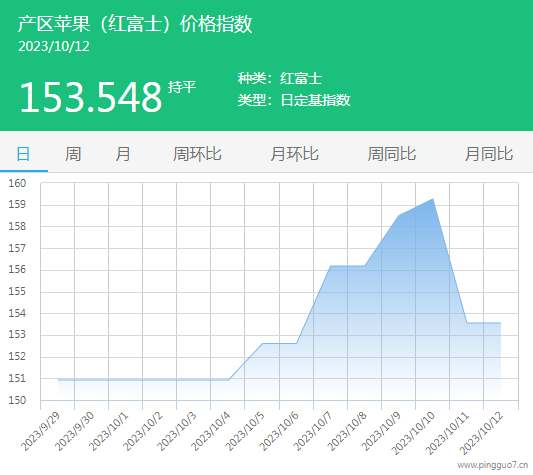Image resolution: width=533 pixels, height=475 pixels.
Task: Open the 月环比 tab
Action: point(294,154)
